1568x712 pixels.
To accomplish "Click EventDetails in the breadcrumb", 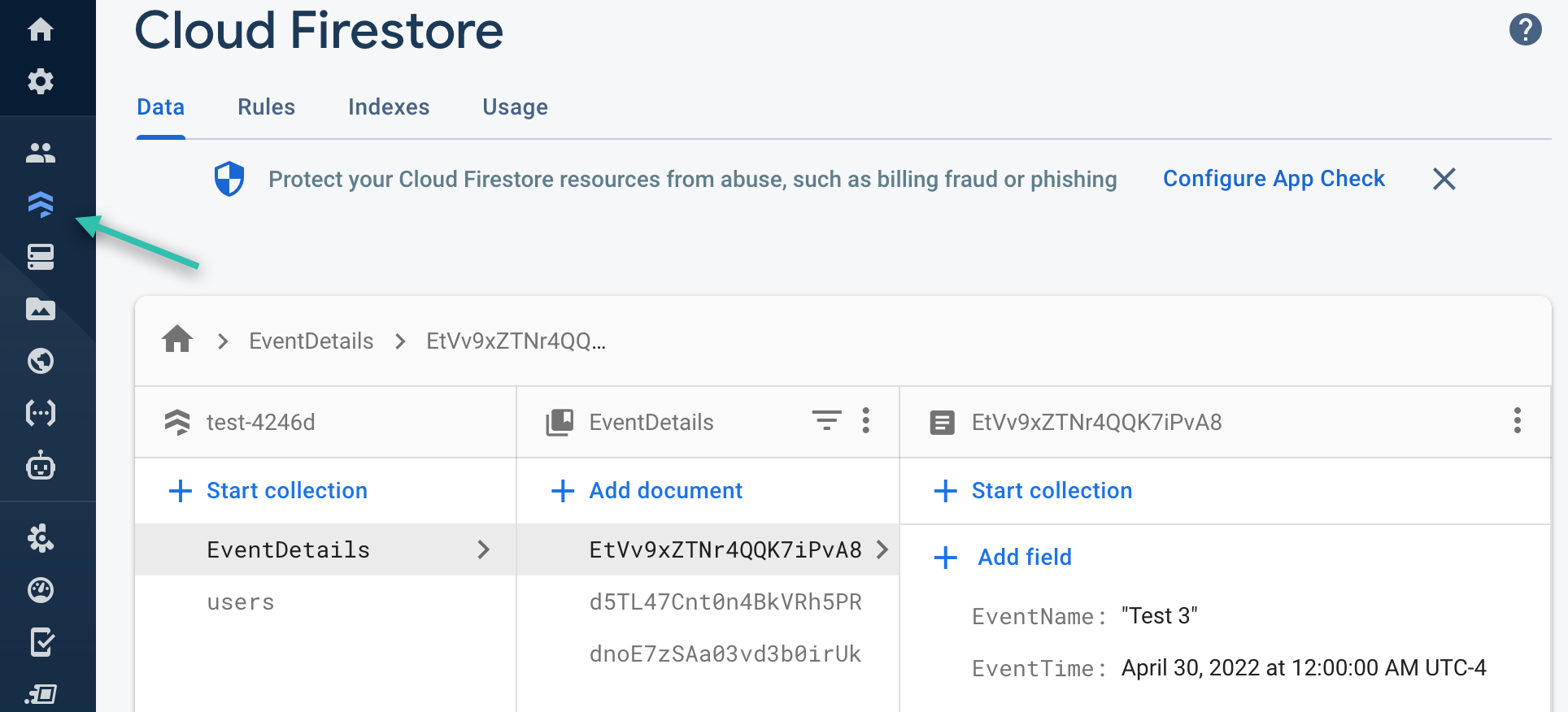I will coord(311,341).
